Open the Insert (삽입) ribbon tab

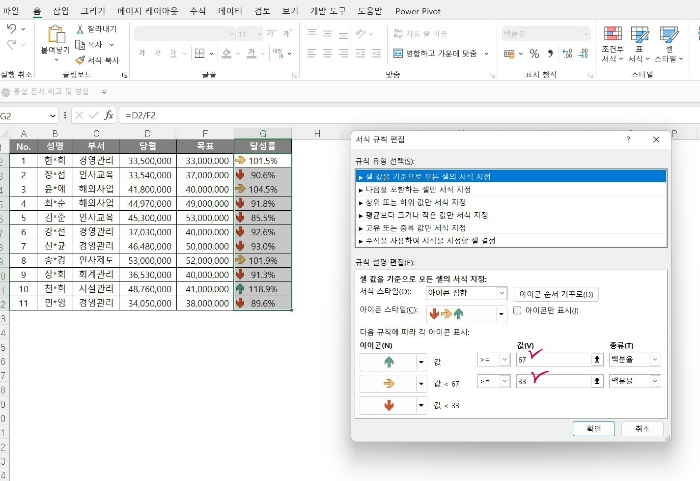point(60,11)
